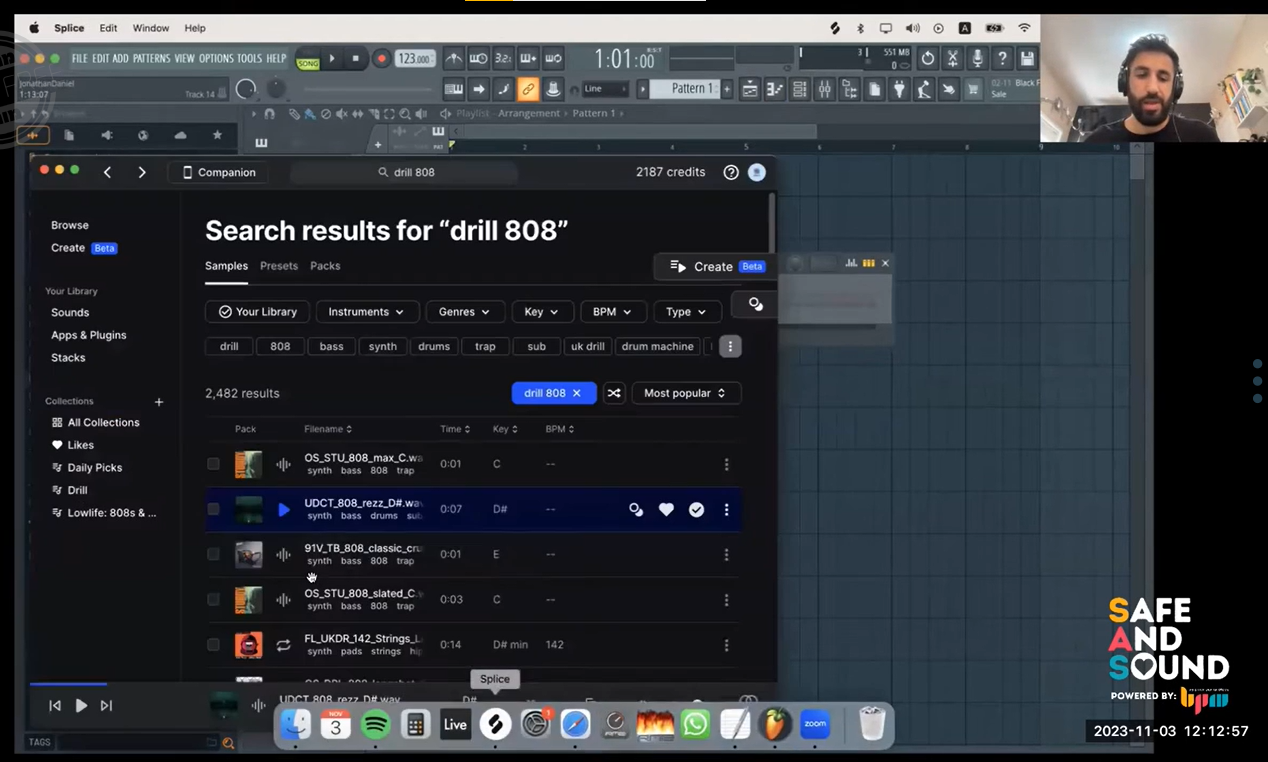Go forward in Splice window

(142, 172)
